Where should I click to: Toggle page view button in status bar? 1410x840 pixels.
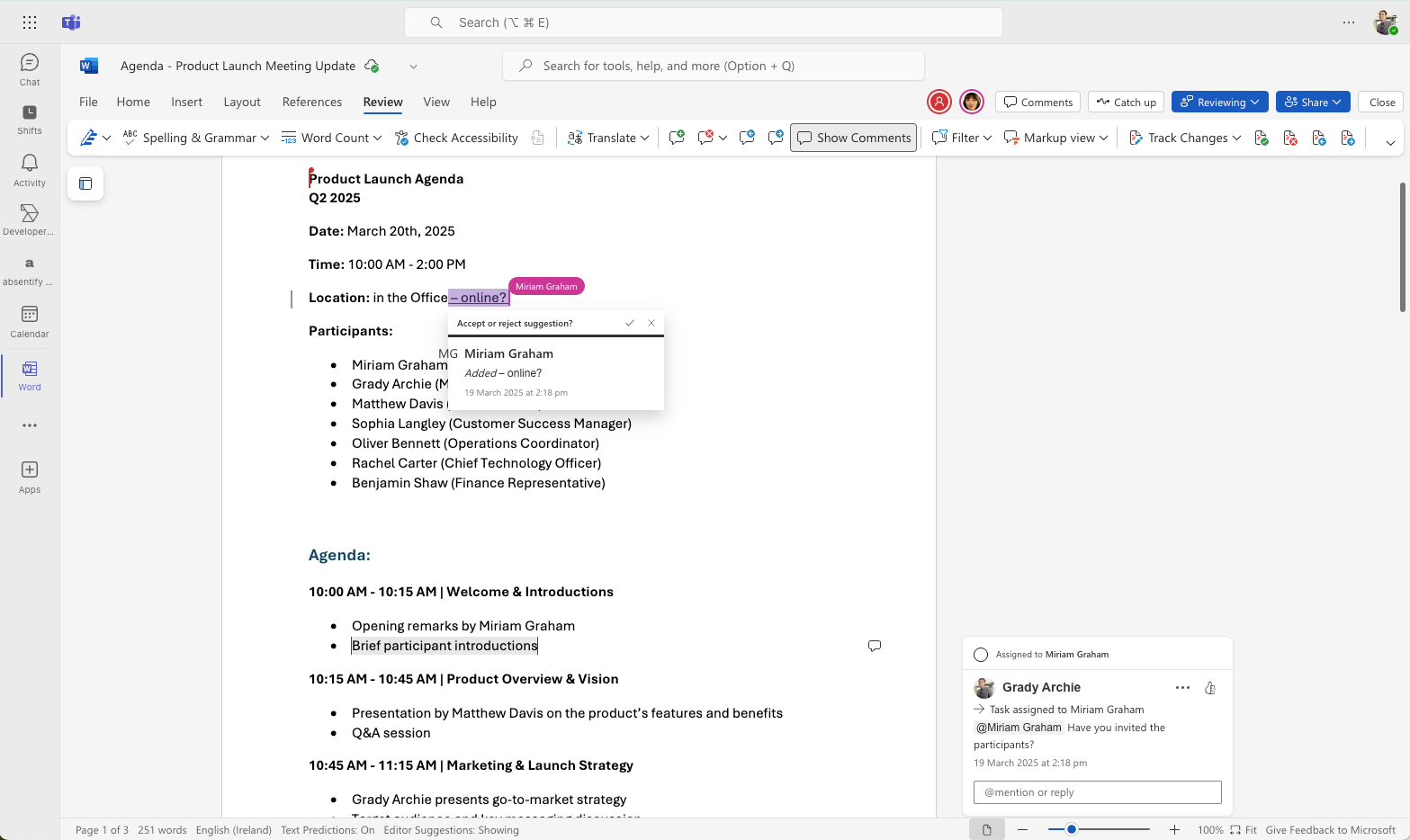987,830
